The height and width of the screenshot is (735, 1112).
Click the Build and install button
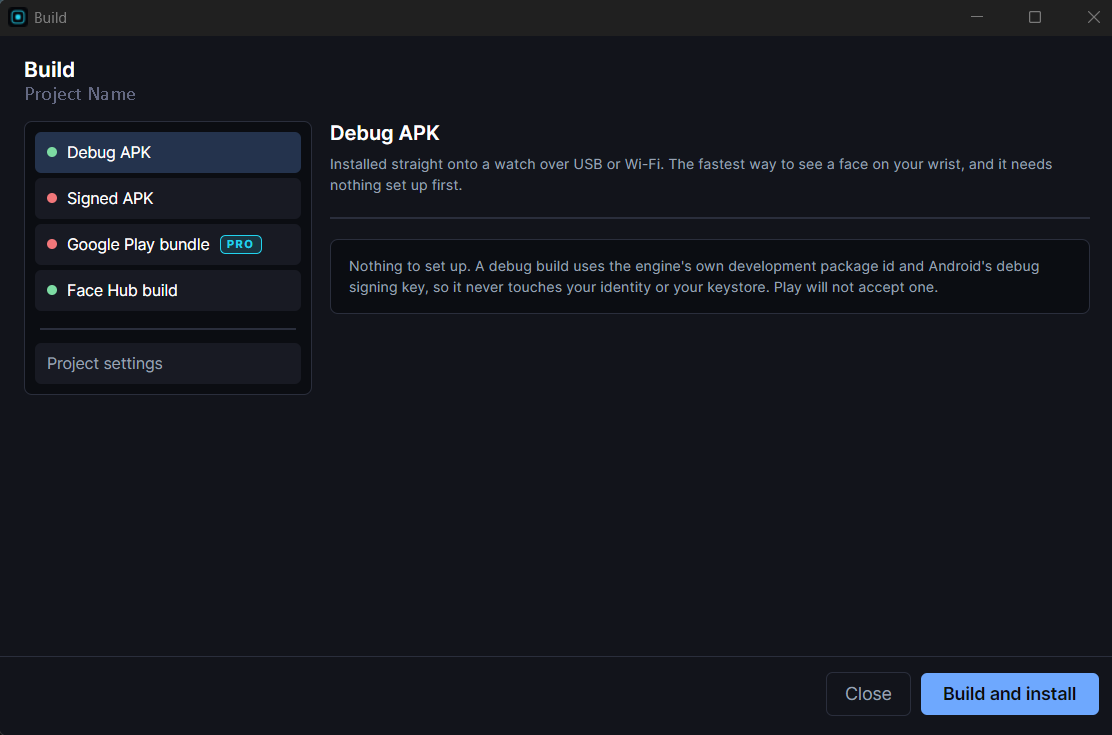click(1009, 694)
